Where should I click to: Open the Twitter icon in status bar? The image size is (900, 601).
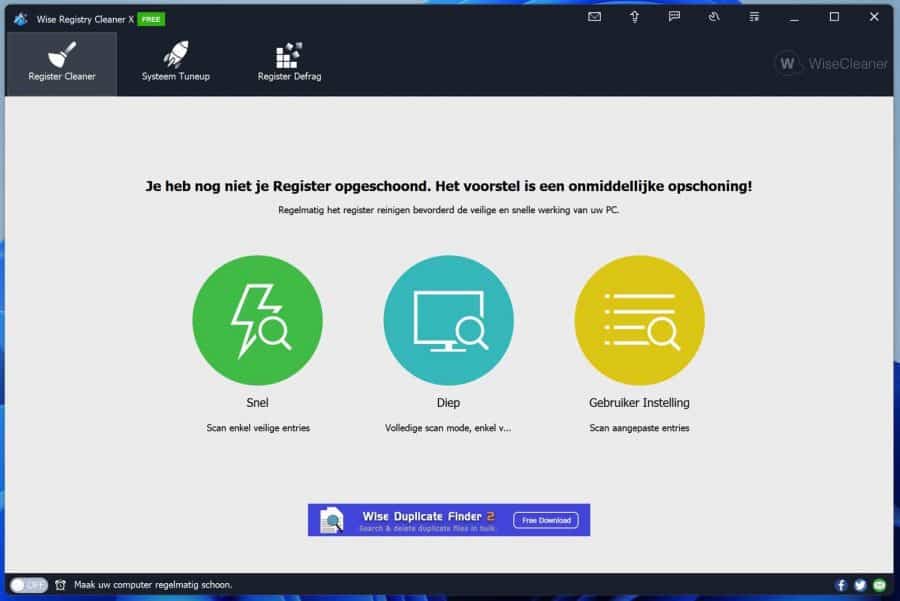(x=860, y=585)
